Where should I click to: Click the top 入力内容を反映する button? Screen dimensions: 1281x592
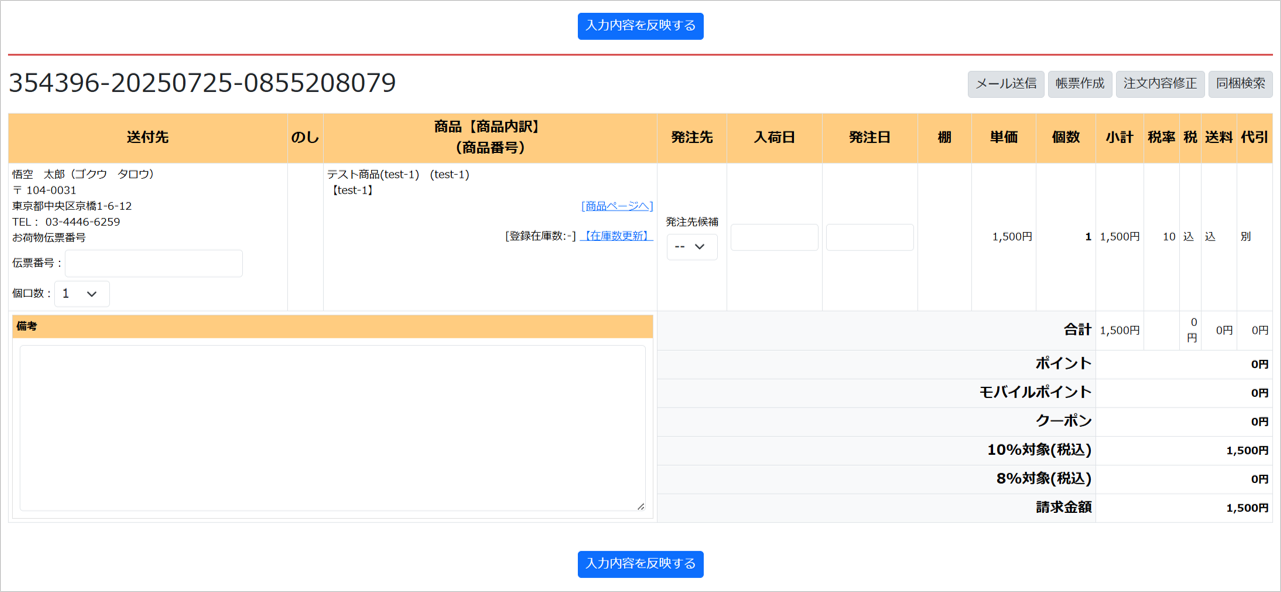pos(640,26)
